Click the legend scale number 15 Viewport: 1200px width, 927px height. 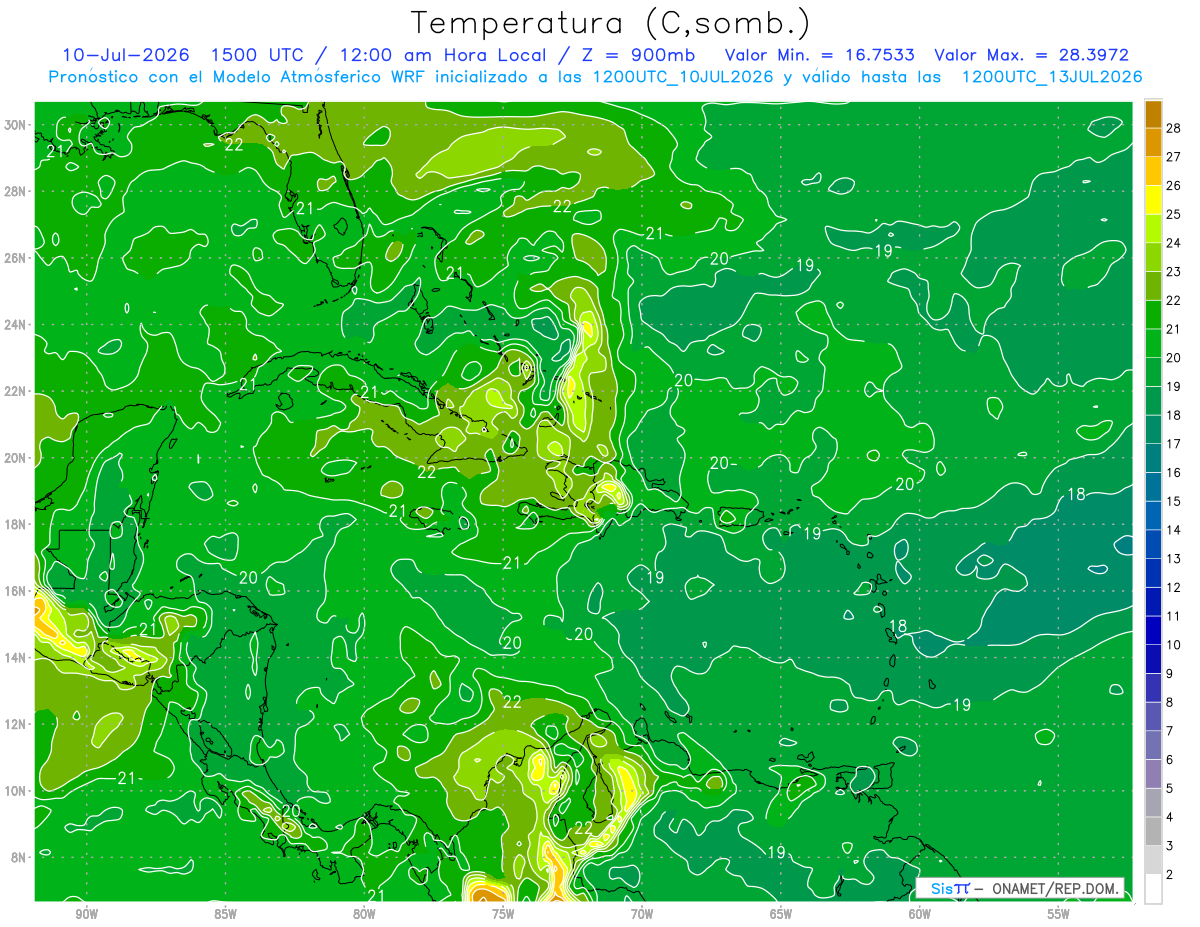point(1173,501)
